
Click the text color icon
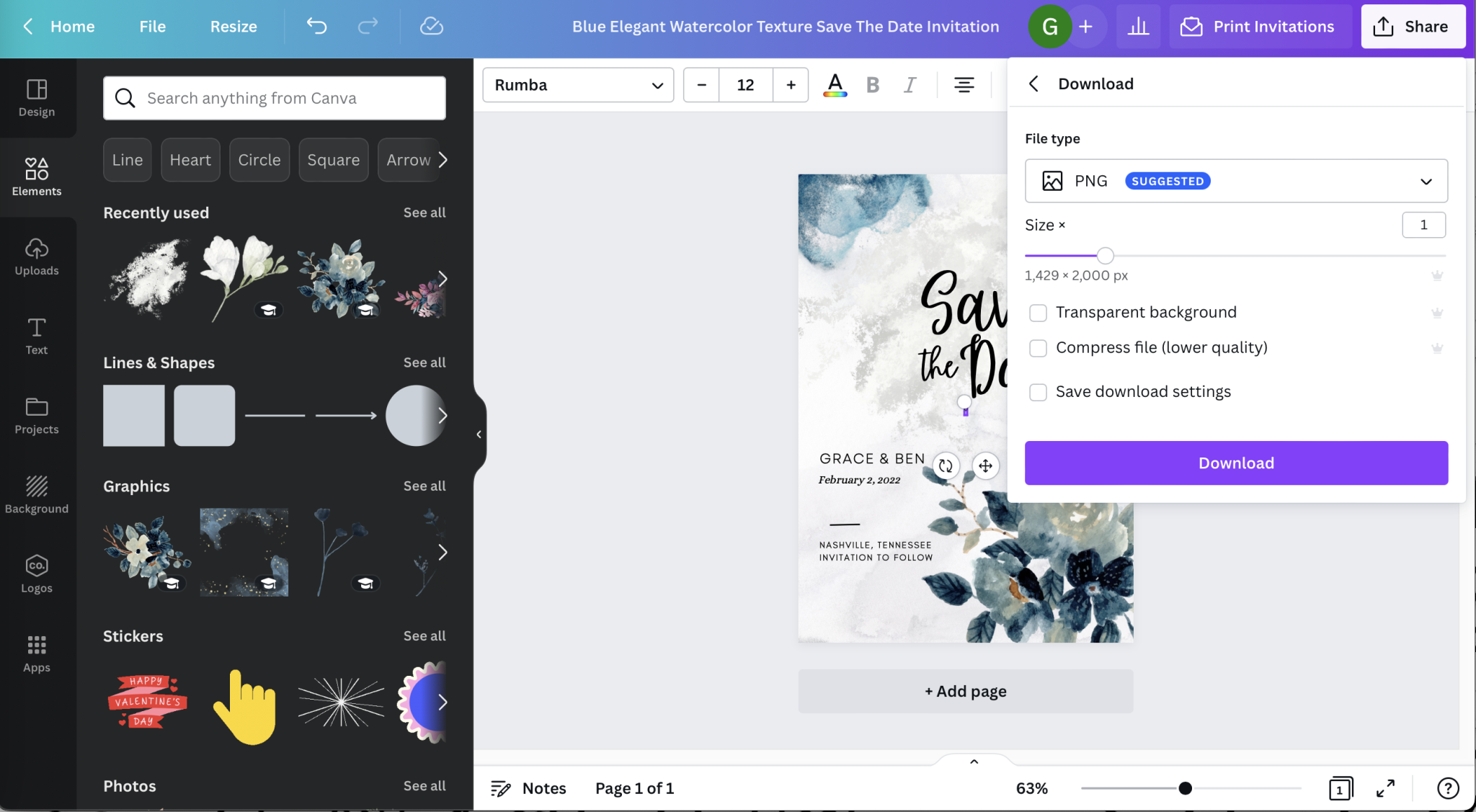click(x=835, y=85)
